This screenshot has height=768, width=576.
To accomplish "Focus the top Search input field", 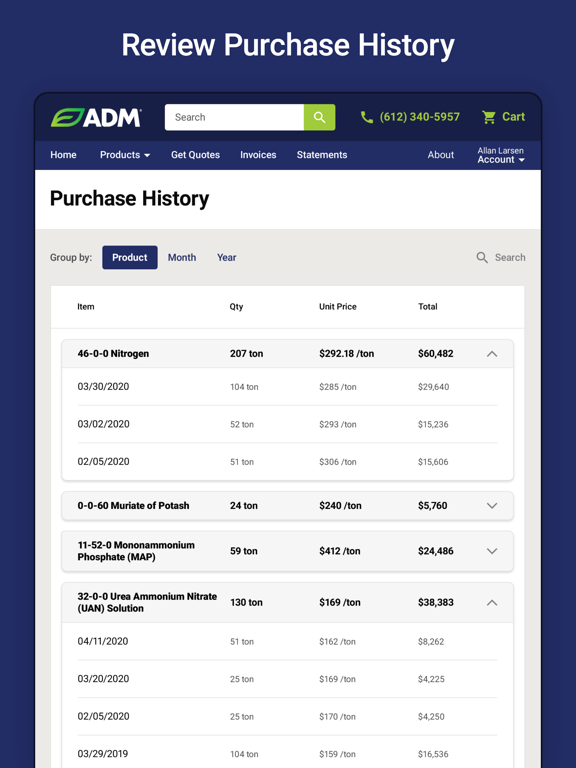I will [x=234, y=117].
